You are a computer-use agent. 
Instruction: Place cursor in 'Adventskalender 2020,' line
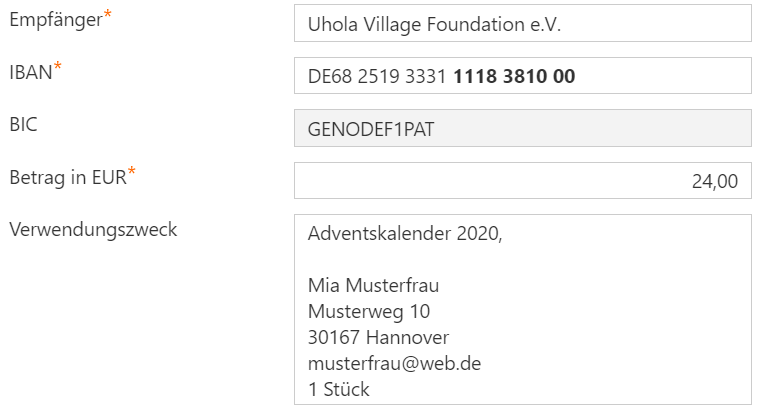coord(405,234)
